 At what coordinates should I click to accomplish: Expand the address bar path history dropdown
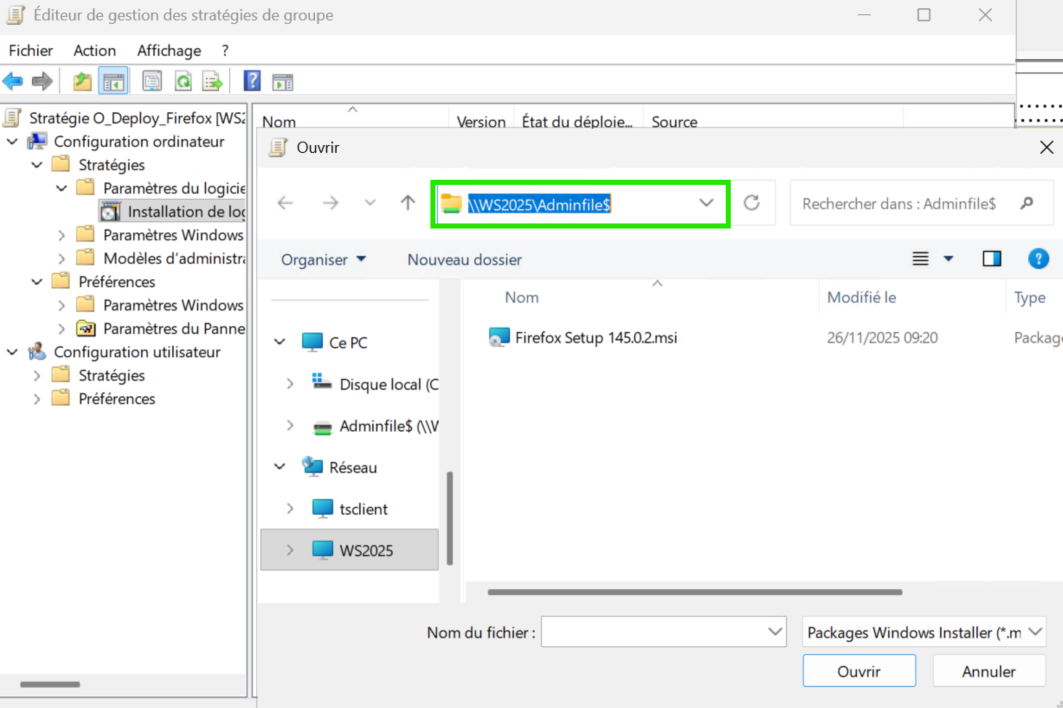pyautogui.click(x=706, y=203)
